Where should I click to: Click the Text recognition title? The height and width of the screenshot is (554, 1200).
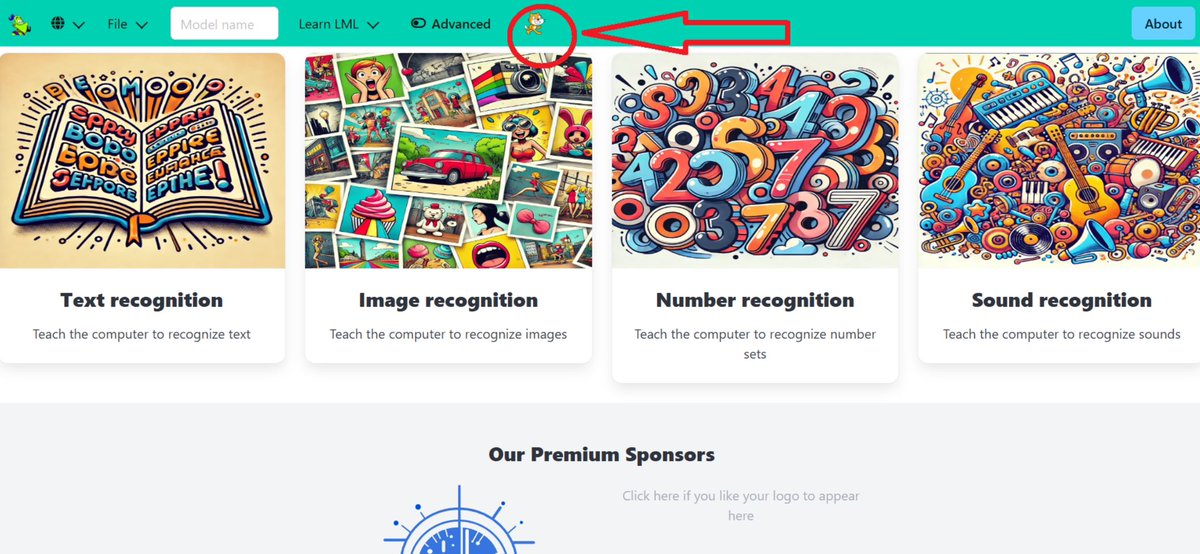tap(142, 300)
